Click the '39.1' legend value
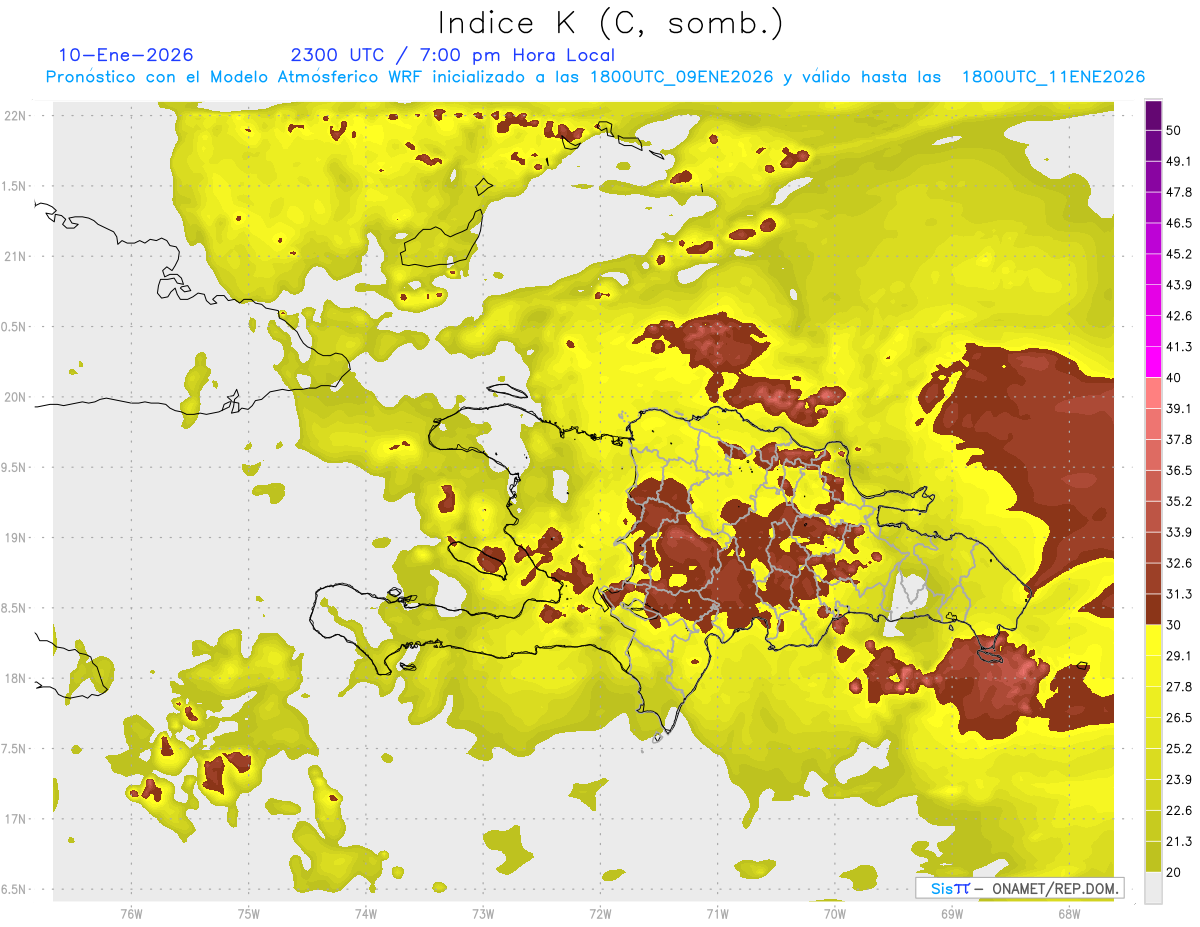Image resolution: width=1200 pixels, height=927 pixels. [1179, 408]
